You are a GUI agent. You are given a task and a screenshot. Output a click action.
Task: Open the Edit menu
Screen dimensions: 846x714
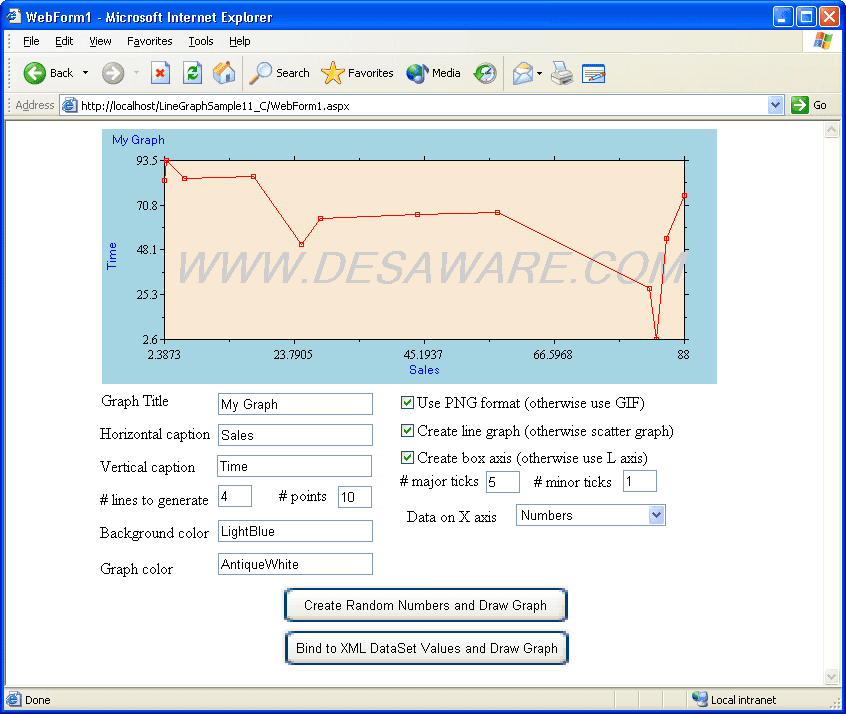coord(64,41)
